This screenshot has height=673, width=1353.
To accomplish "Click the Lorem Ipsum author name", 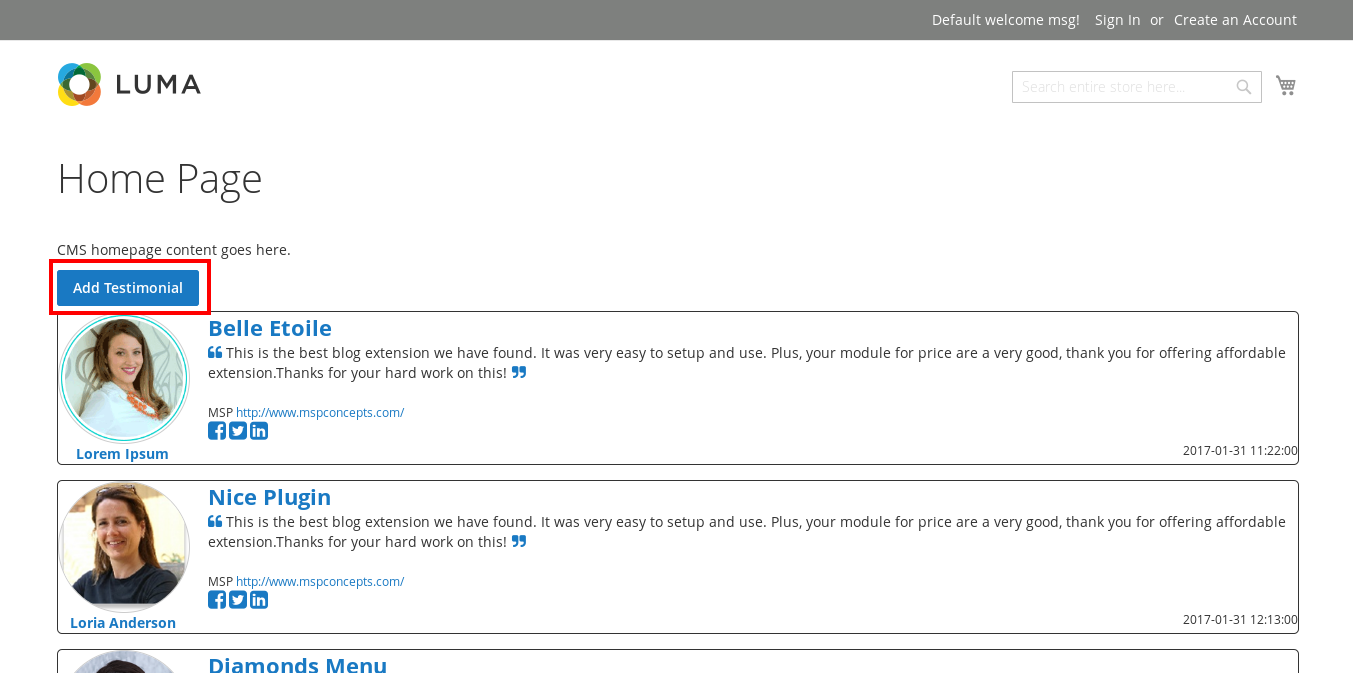I will (122, 454).
